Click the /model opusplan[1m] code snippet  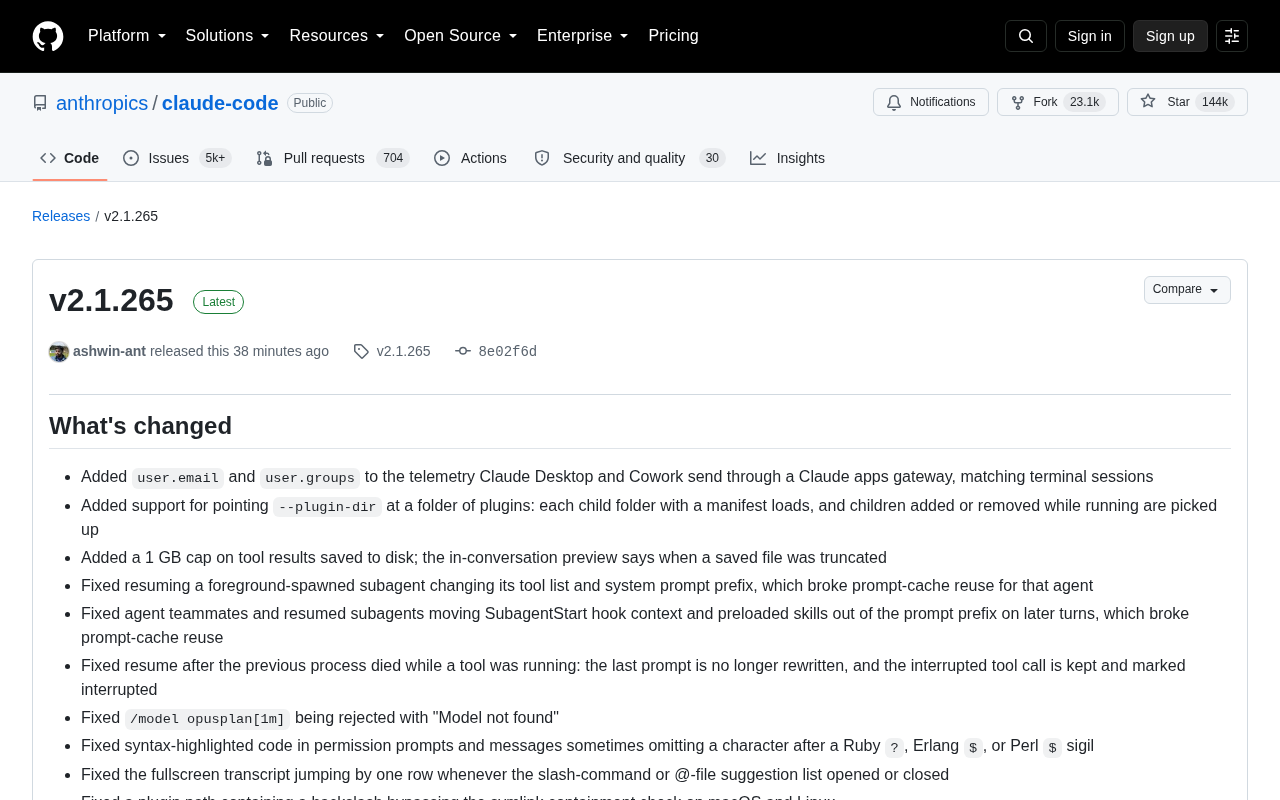click(x=207, y=719)
